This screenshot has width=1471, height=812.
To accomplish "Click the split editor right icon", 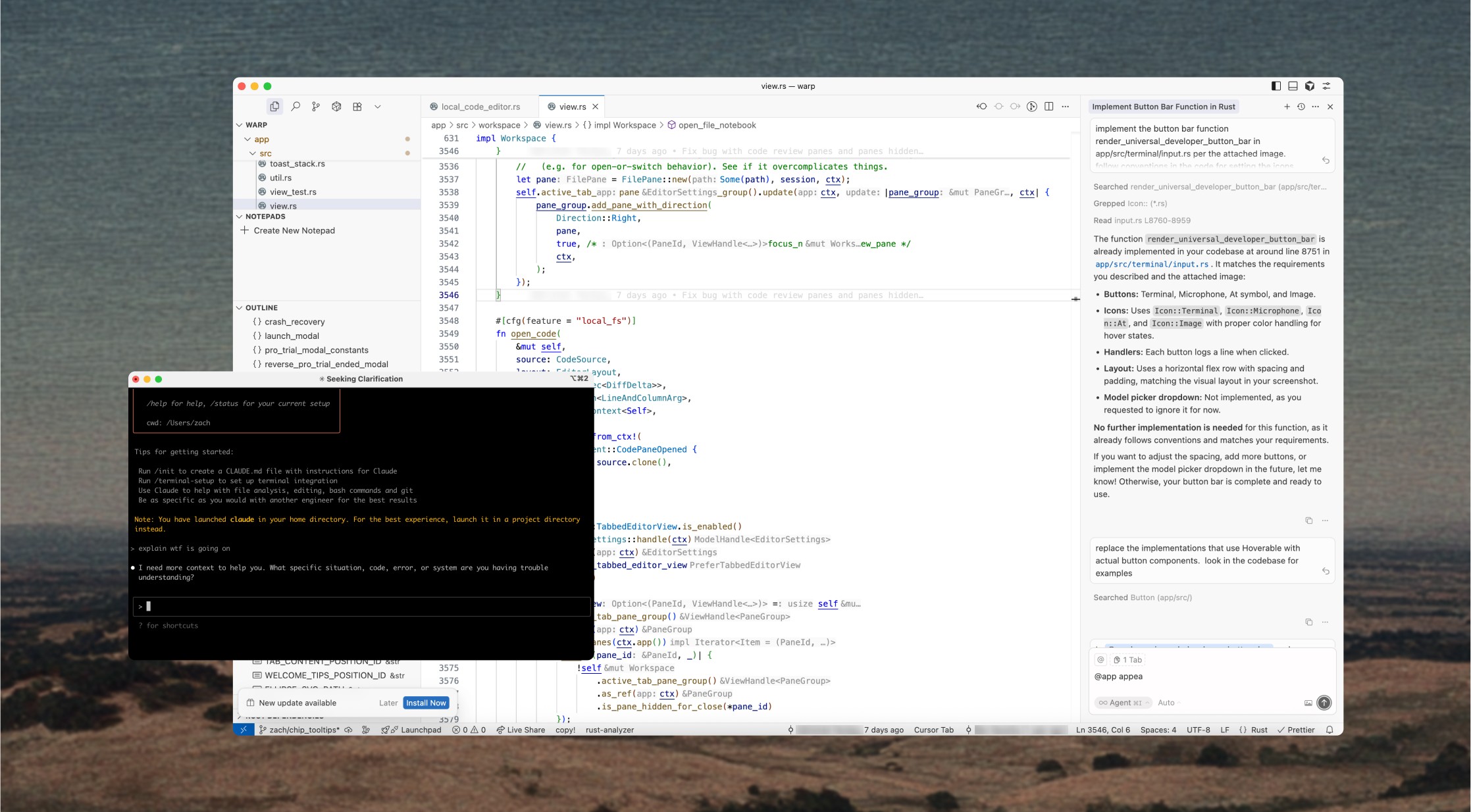I will coord(1049,107).
